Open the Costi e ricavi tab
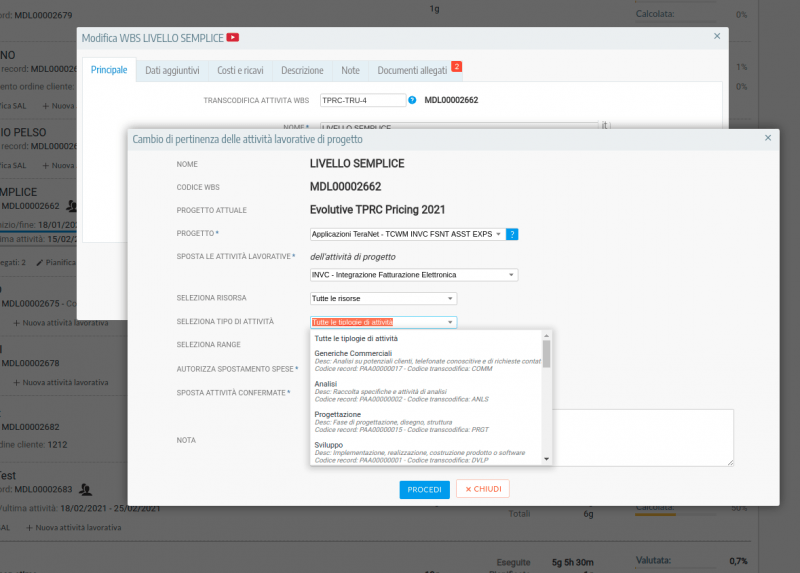This screenshot has height=573, width=800. (x=240, y=70)
